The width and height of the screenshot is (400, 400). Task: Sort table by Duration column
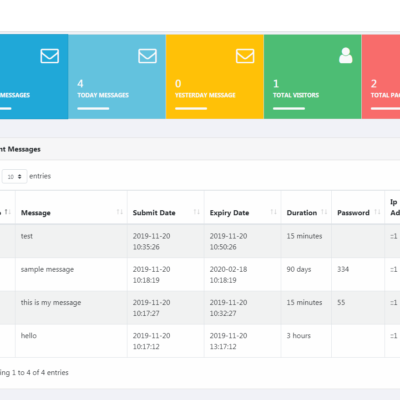click(x=324, y=212)
